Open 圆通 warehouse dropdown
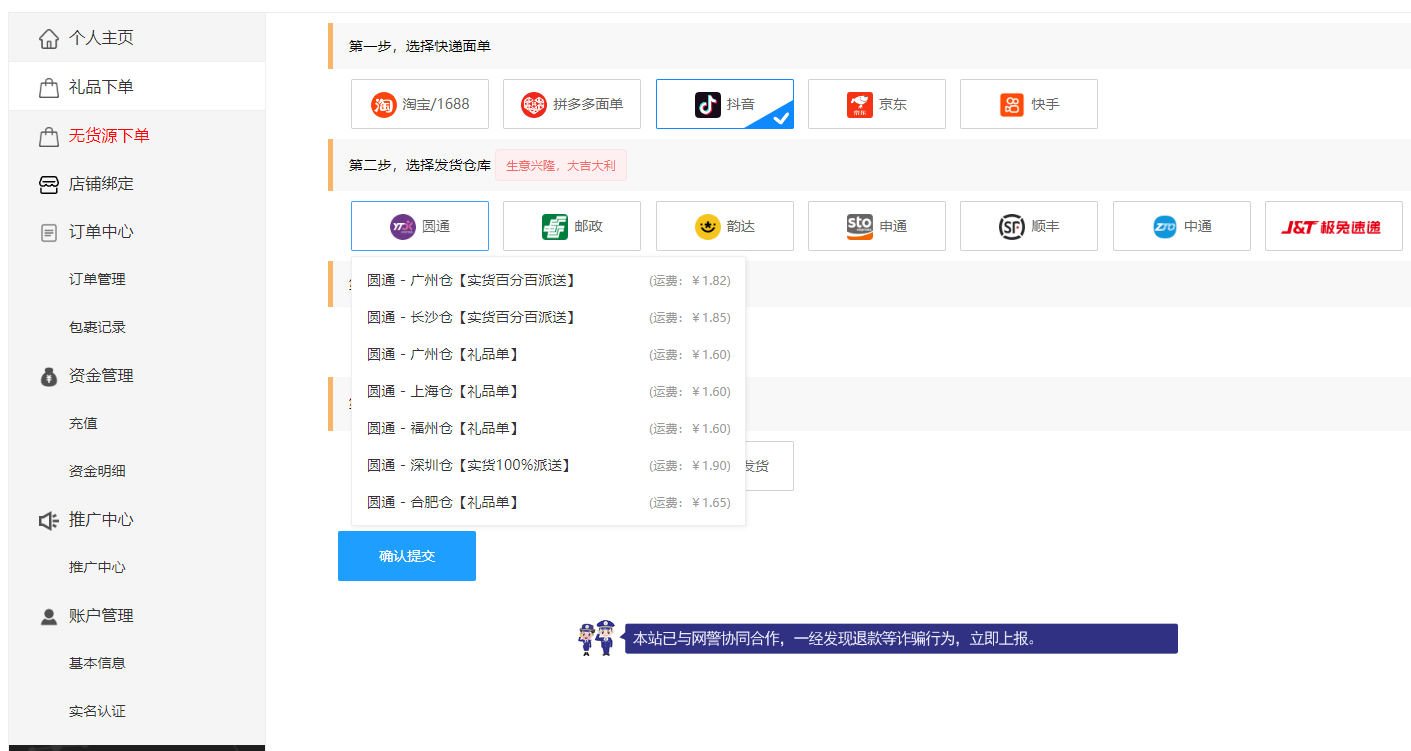 pyautogui.click(x=420, y=226)
